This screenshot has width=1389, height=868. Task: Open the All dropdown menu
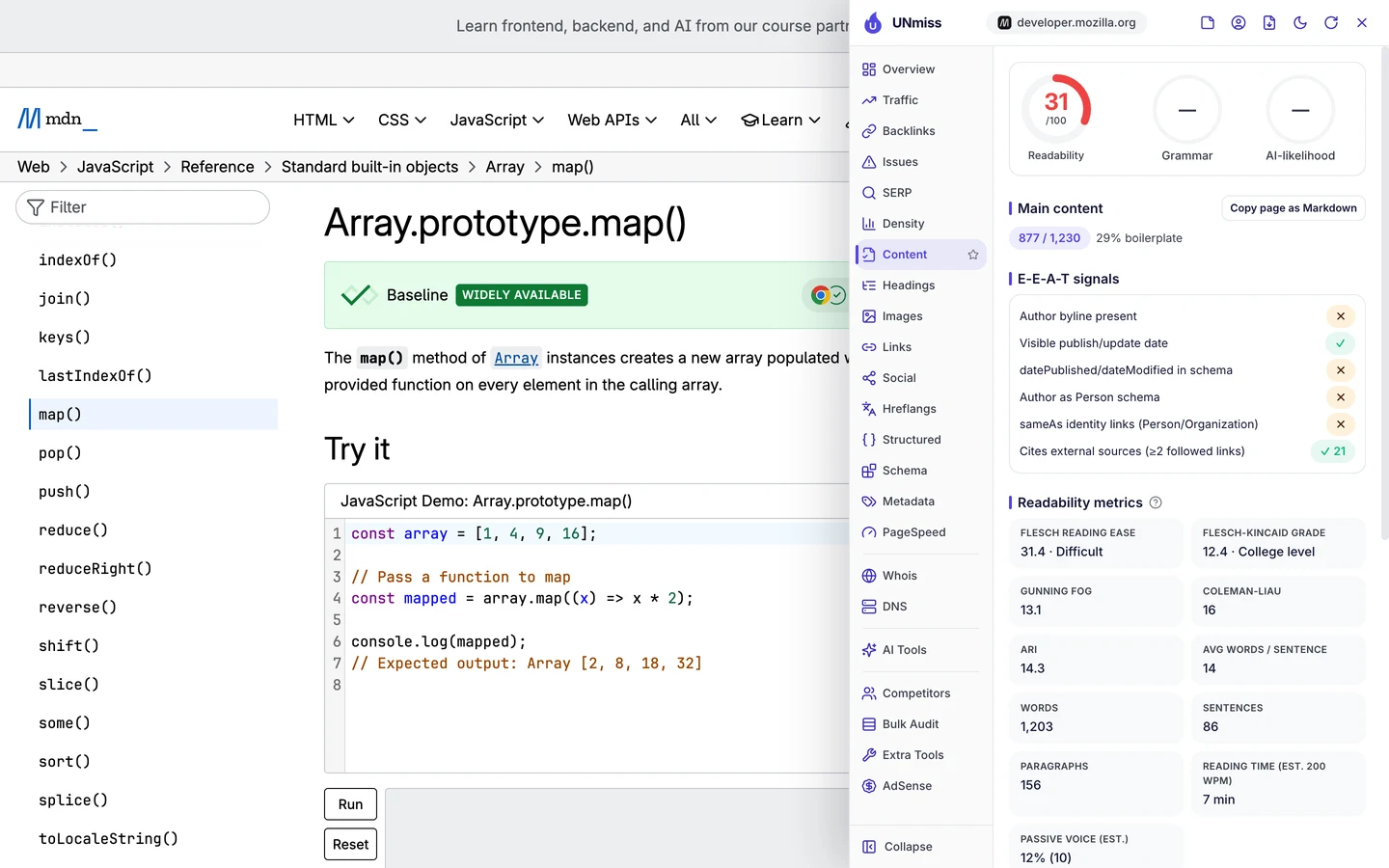[698, 120]
